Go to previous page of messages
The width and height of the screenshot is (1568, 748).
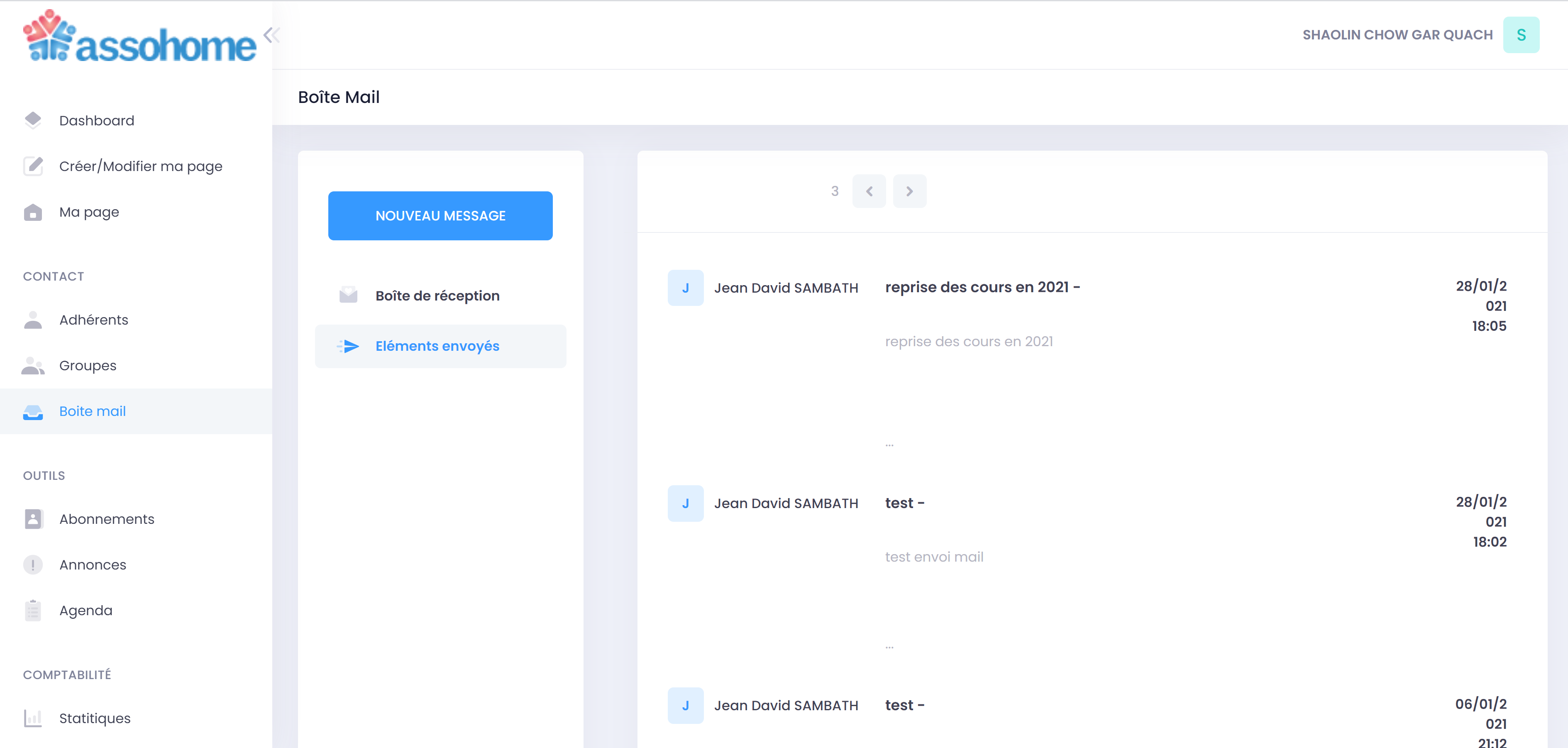869,191
